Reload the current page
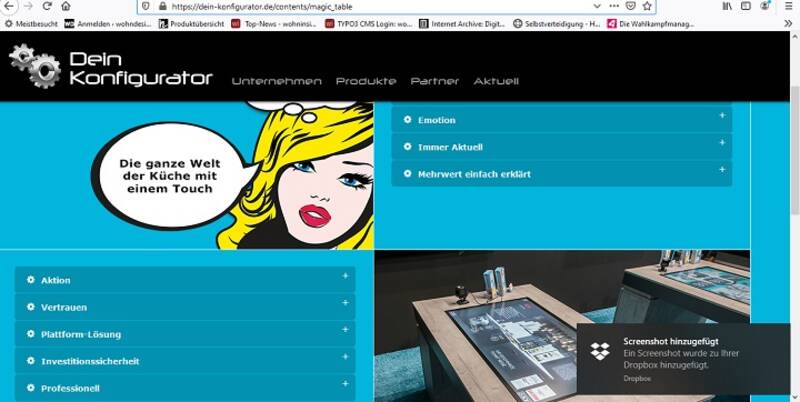This screenshot has width=800, height=402. pyautogui.click(x=47, y=6)
